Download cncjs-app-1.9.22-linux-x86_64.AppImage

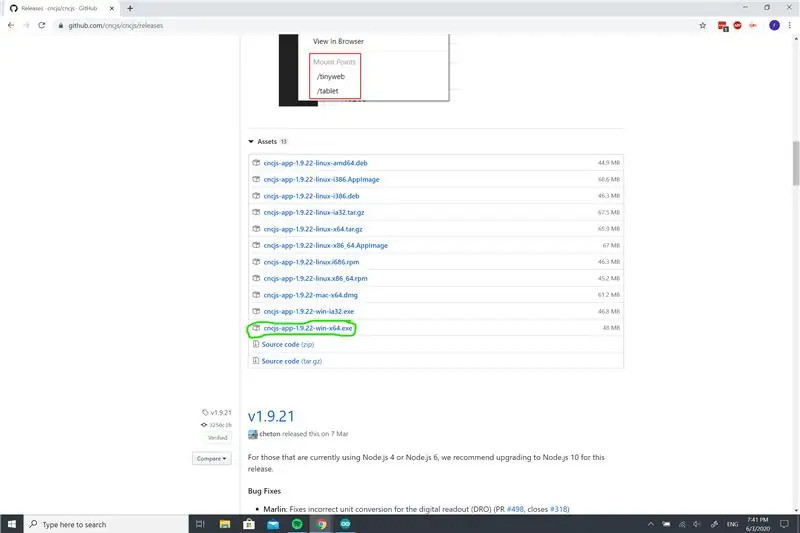click(x=326, y=245)
